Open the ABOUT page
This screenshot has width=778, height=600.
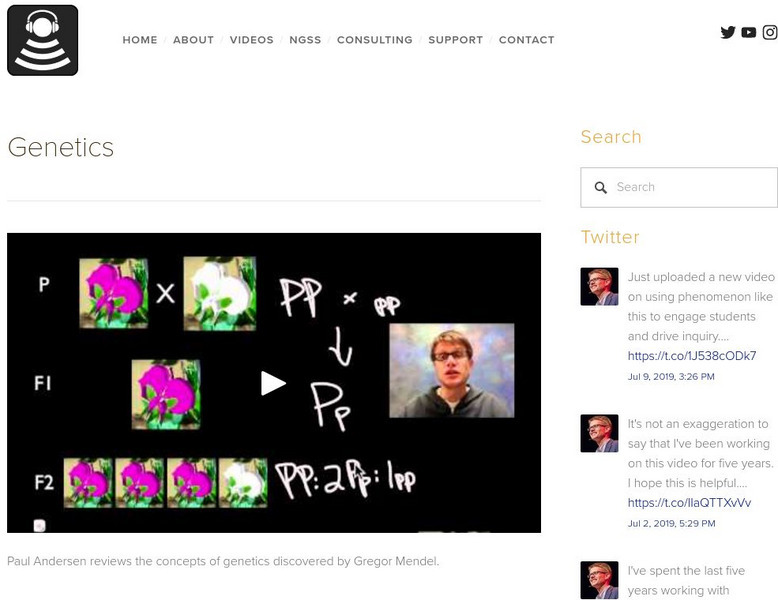coord(194,40)
